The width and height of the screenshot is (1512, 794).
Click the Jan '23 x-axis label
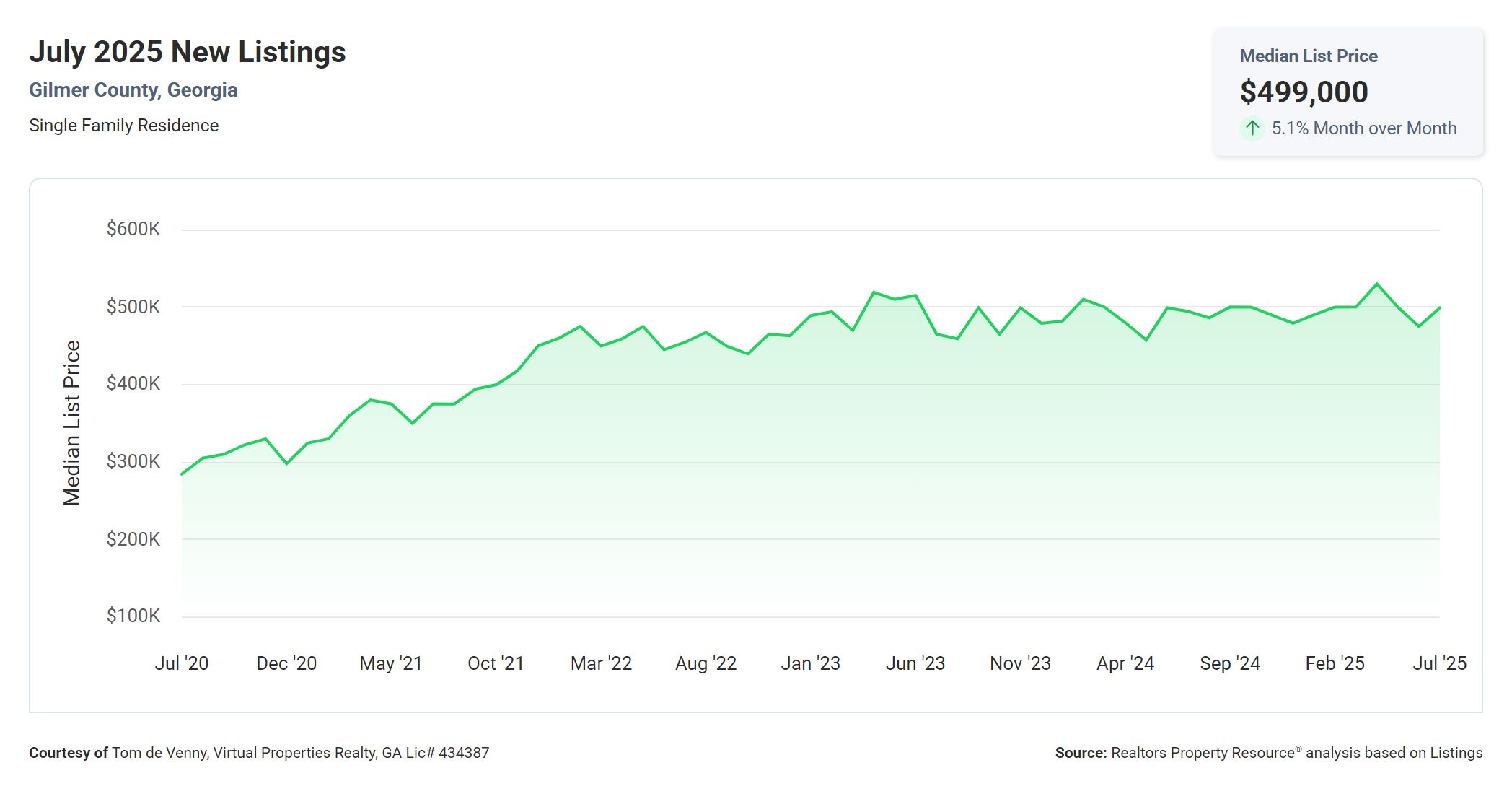pyautogui.click(x=811, y=663)
